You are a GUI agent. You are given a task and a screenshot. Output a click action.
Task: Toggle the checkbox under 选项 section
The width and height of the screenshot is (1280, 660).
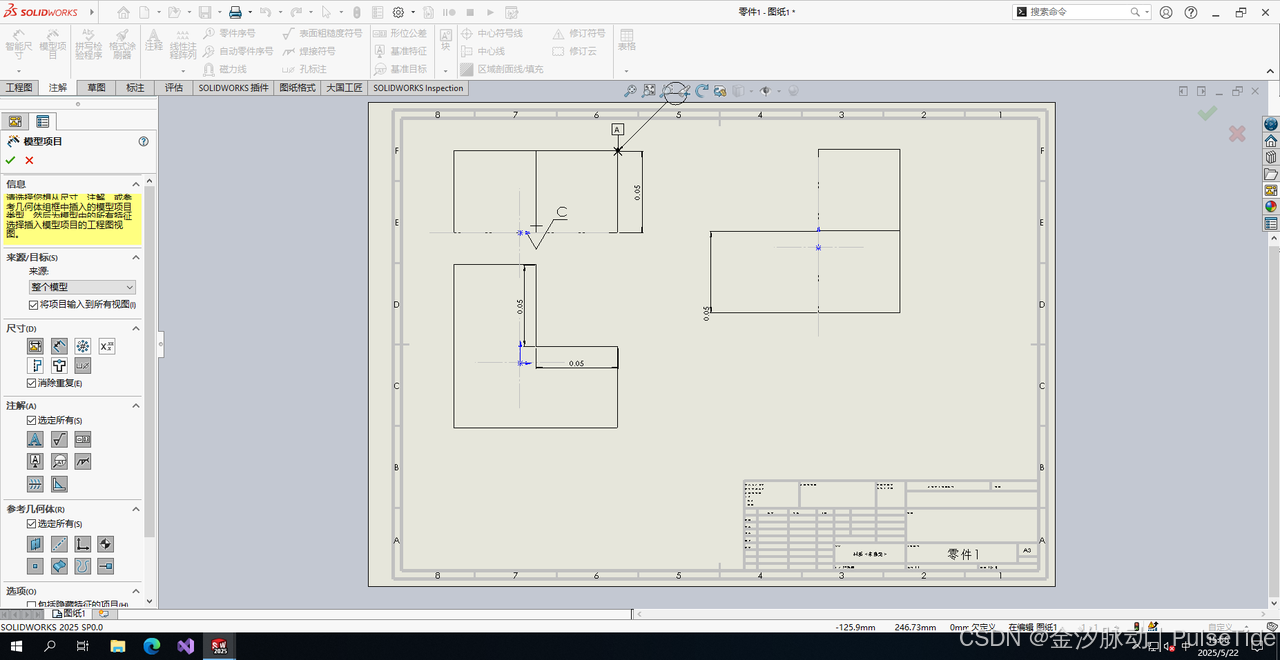32,604
